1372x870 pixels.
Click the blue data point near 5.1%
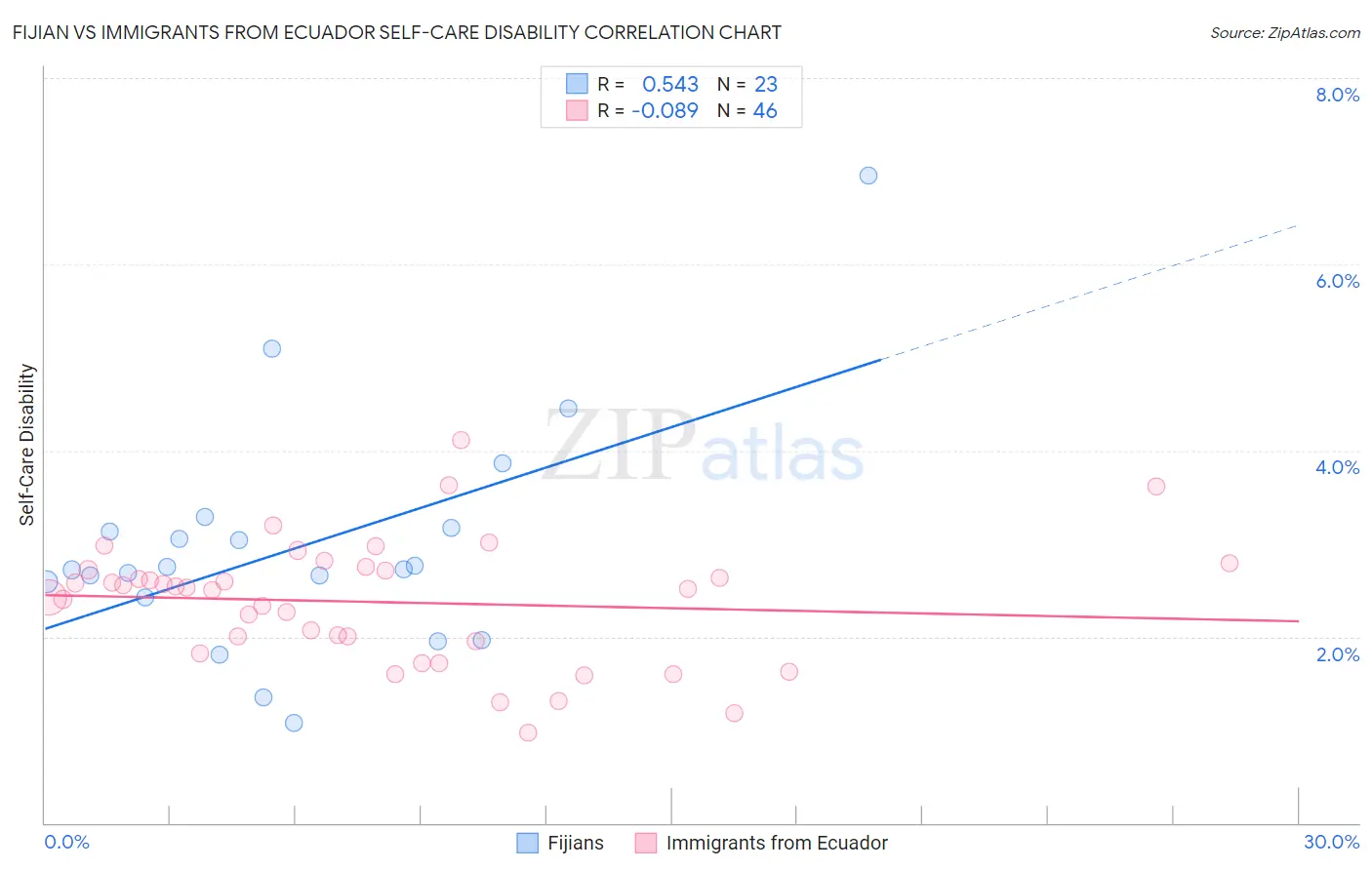coord(272,349)
